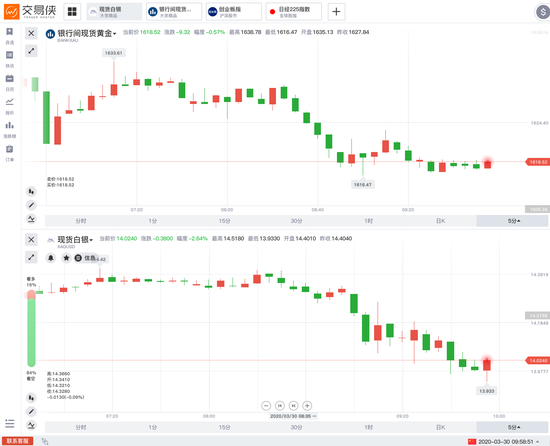Click the 2020/03/30 08:35 date label
Image resolution: width=550 pixels, height=446 pixels.
pos(294,416)
